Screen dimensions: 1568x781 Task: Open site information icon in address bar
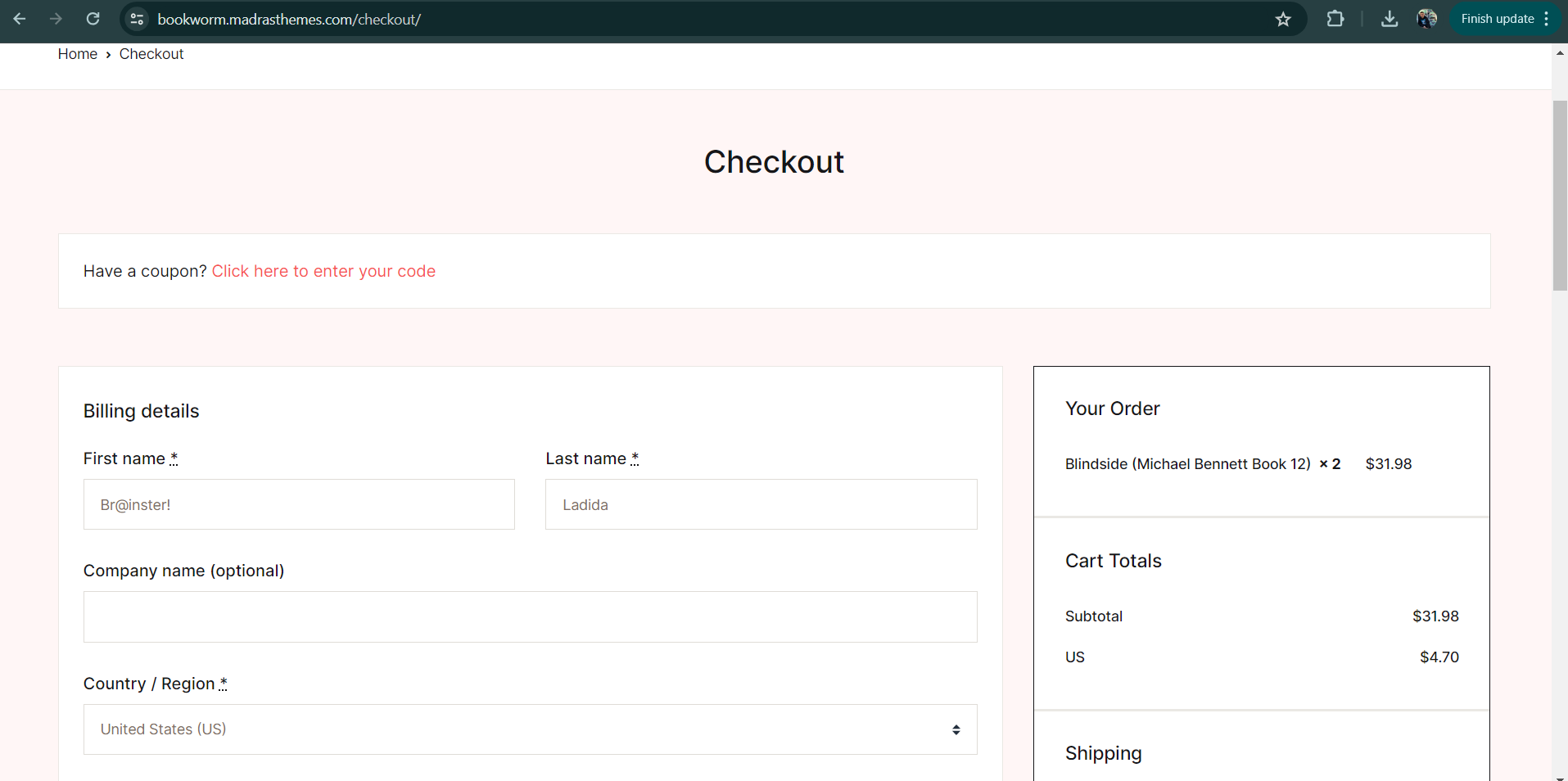[x=137, y=19]
